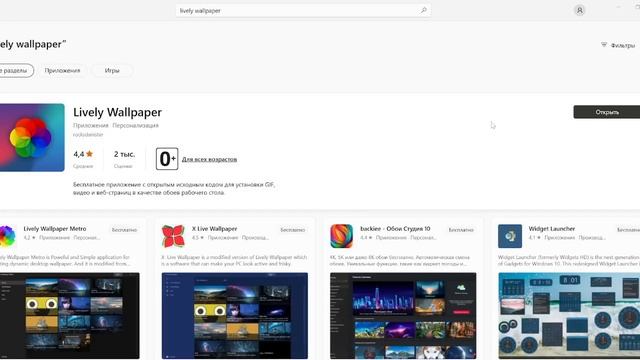This screenshot has height=360, width=640.
Task: Open the Widget Launcher title
Action: (x=551, y=229)
